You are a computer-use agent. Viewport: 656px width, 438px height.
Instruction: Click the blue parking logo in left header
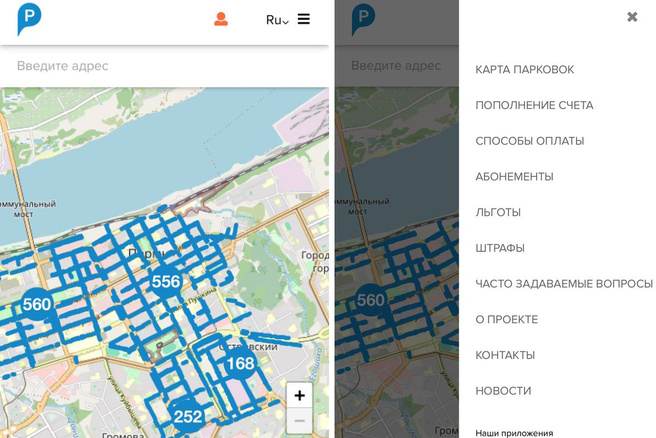(29, 19)
